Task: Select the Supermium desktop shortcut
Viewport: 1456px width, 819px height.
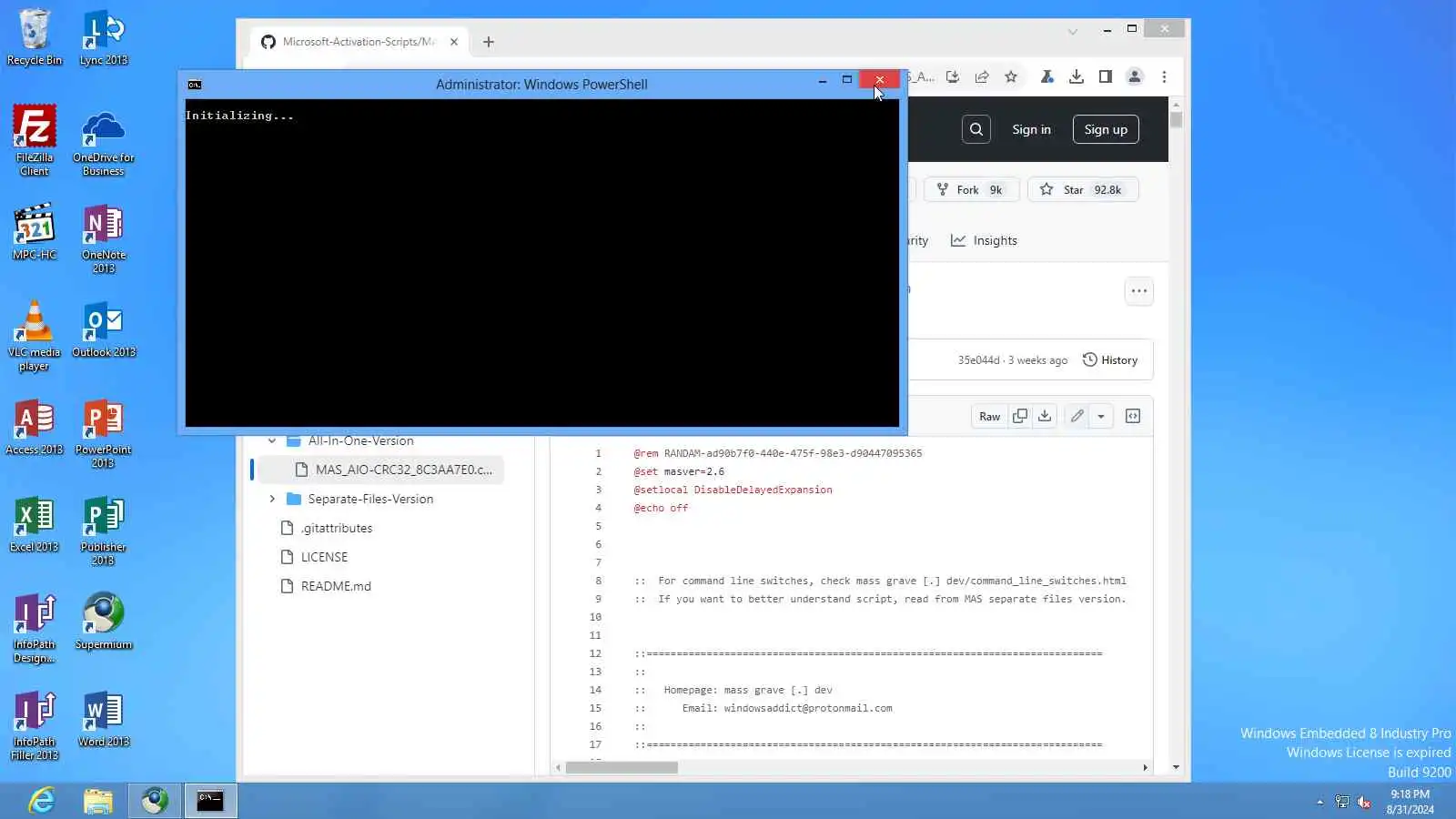Action: [x=104, y=622]
